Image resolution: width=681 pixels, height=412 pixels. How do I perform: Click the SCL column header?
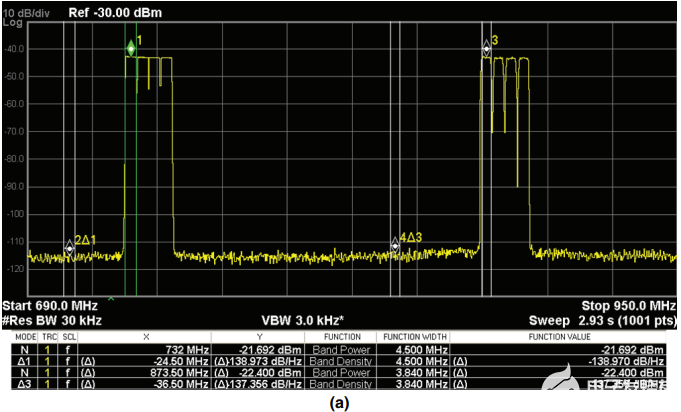[69, 337]
